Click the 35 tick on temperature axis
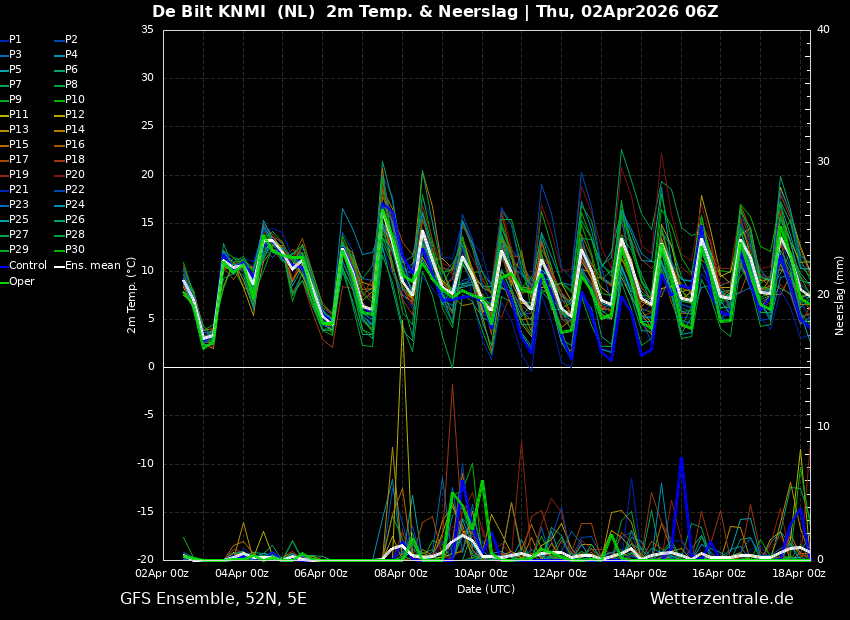 tap(147, 30)
